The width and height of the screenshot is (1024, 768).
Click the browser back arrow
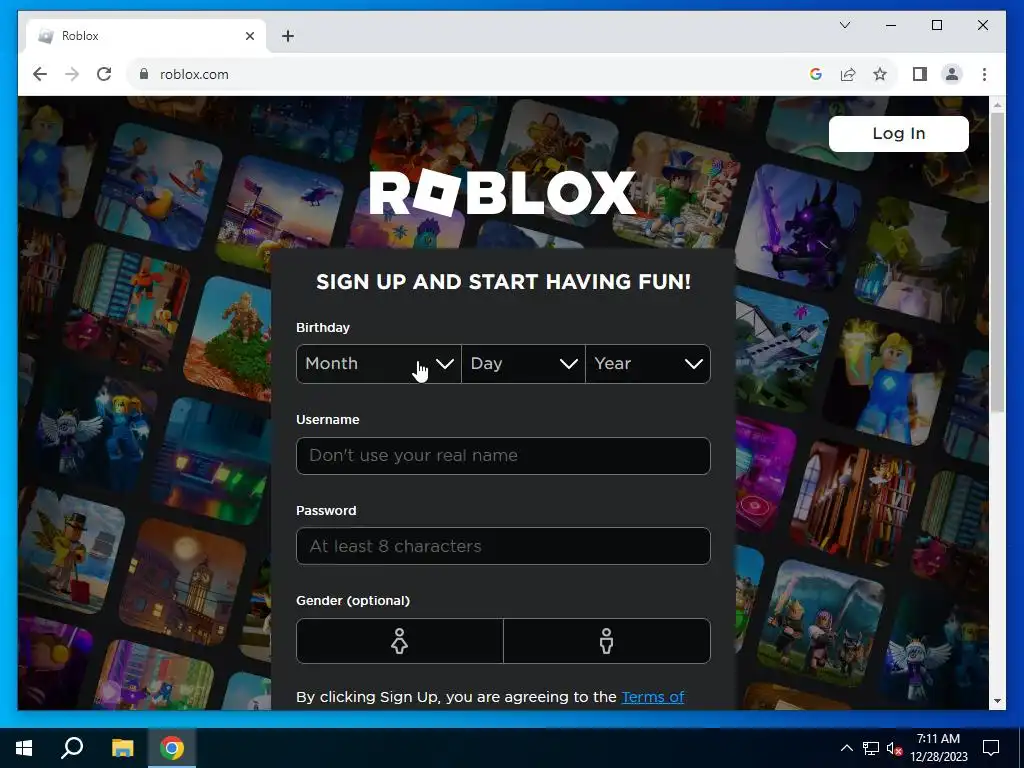point(40,74)
